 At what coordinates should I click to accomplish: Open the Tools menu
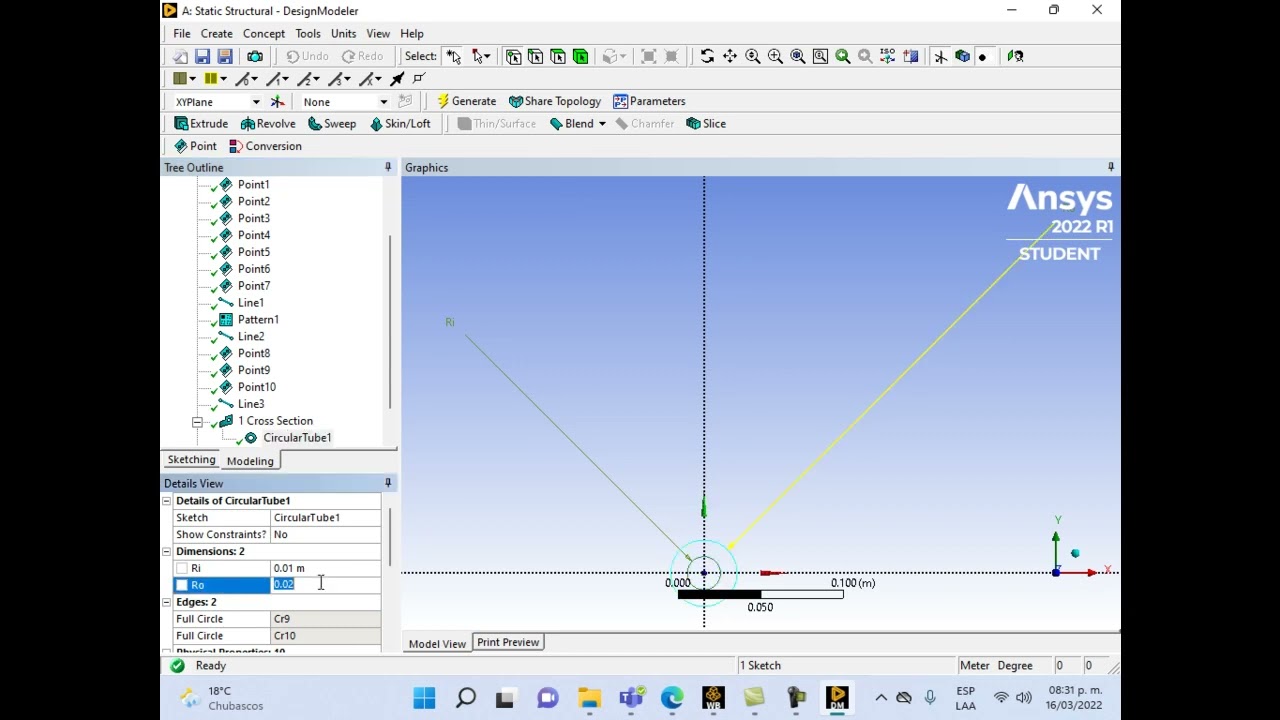pyautogui.click(x=308, y=33)
